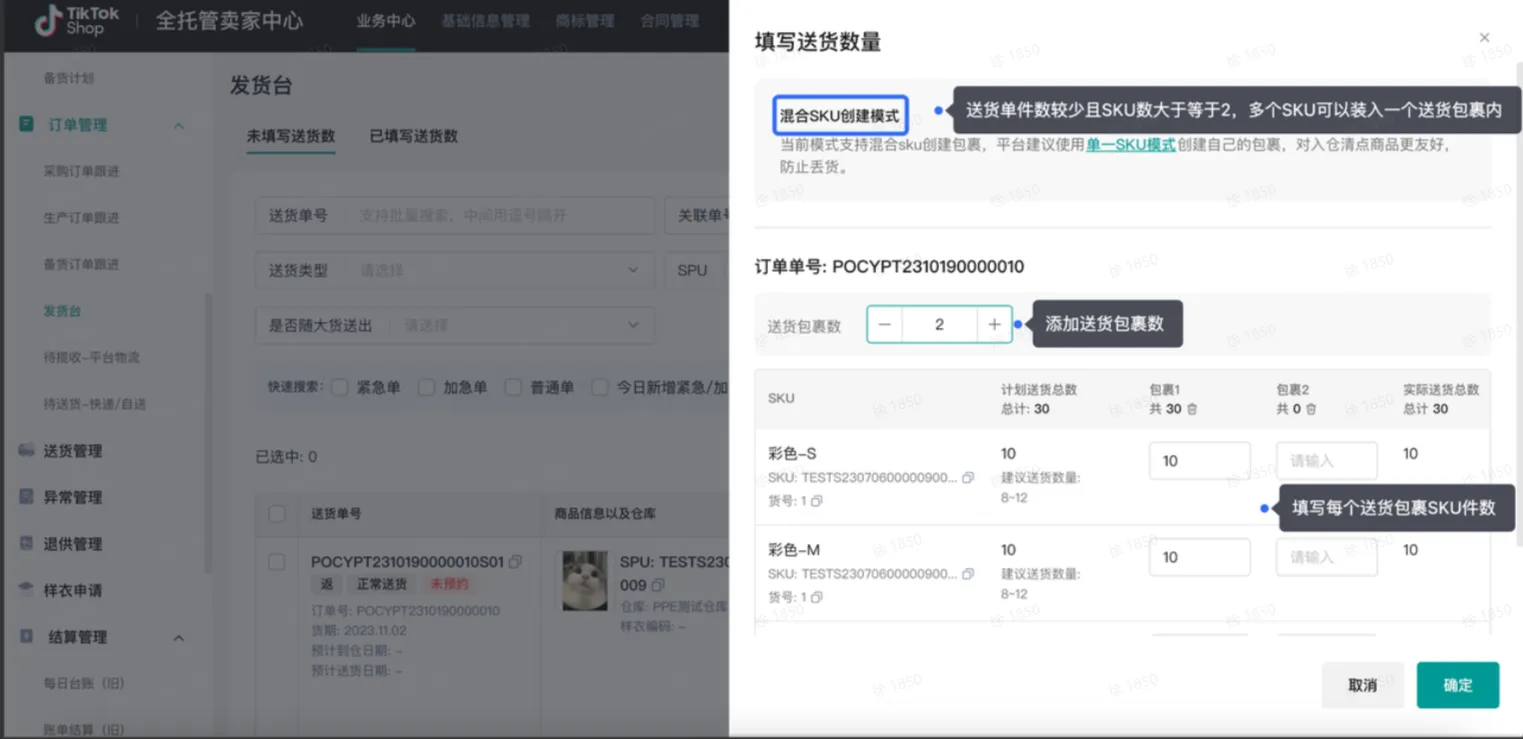1523x739 pixels.
Task: Open the 业务中心 top menu
Action: click(386, 21)
